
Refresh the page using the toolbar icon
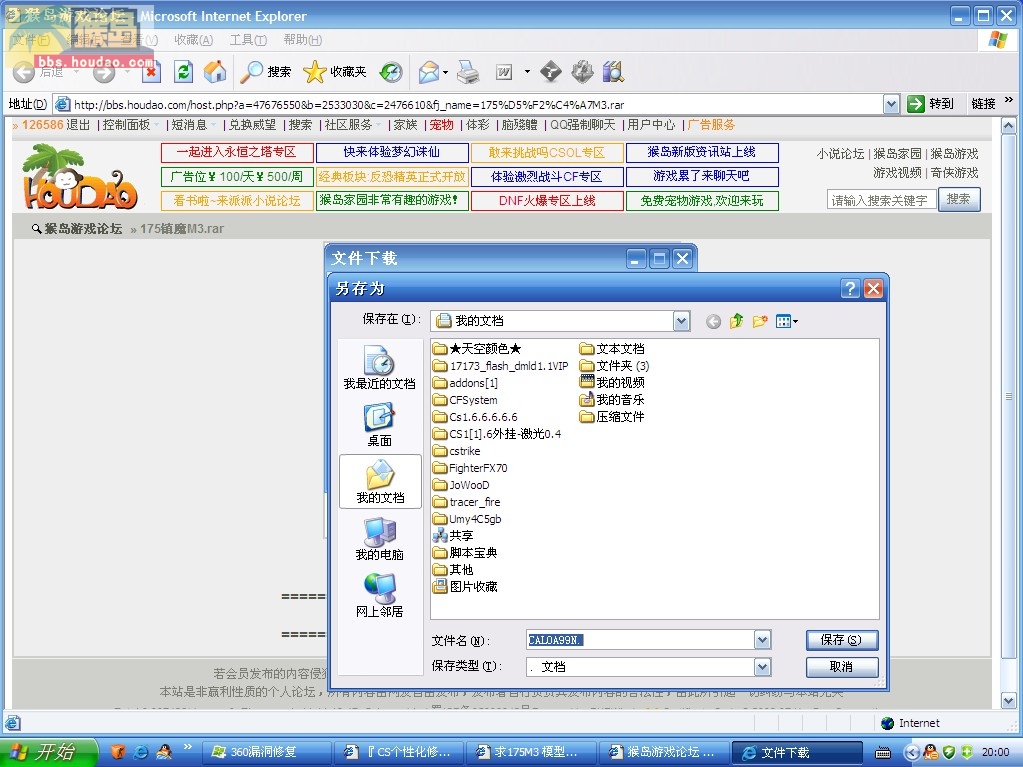pyautogui.click(x=183, y=72)
